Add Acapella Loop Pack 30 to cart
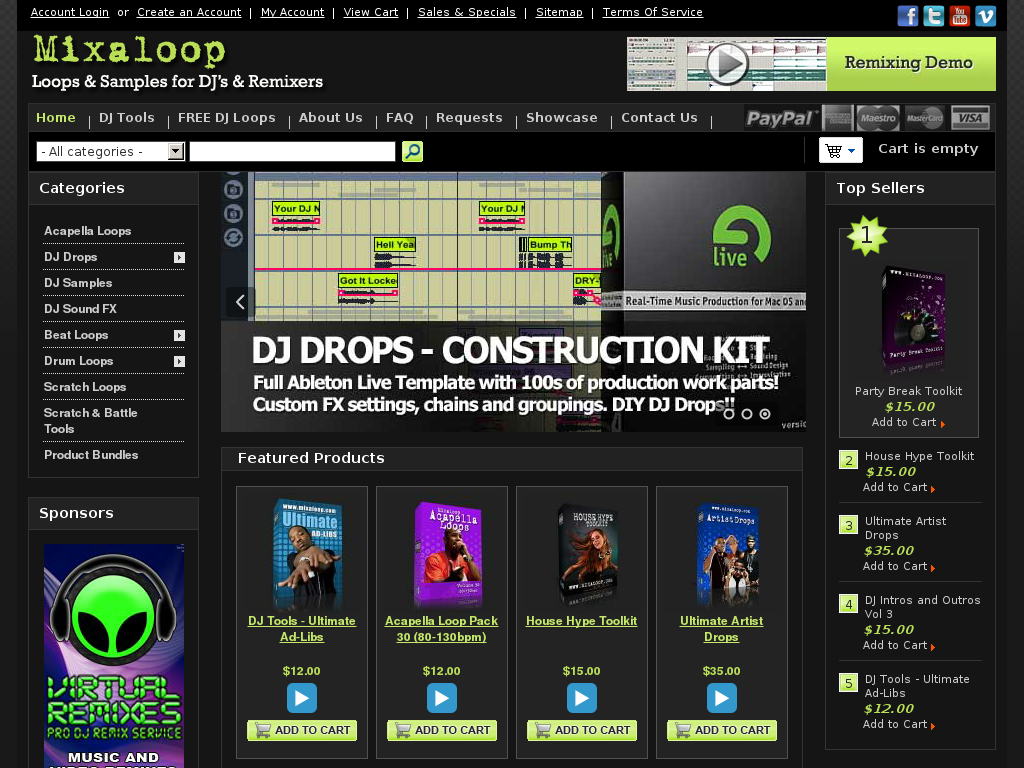Image resolution: width=1024 pixels, height=768 pixels. [441, 730]
